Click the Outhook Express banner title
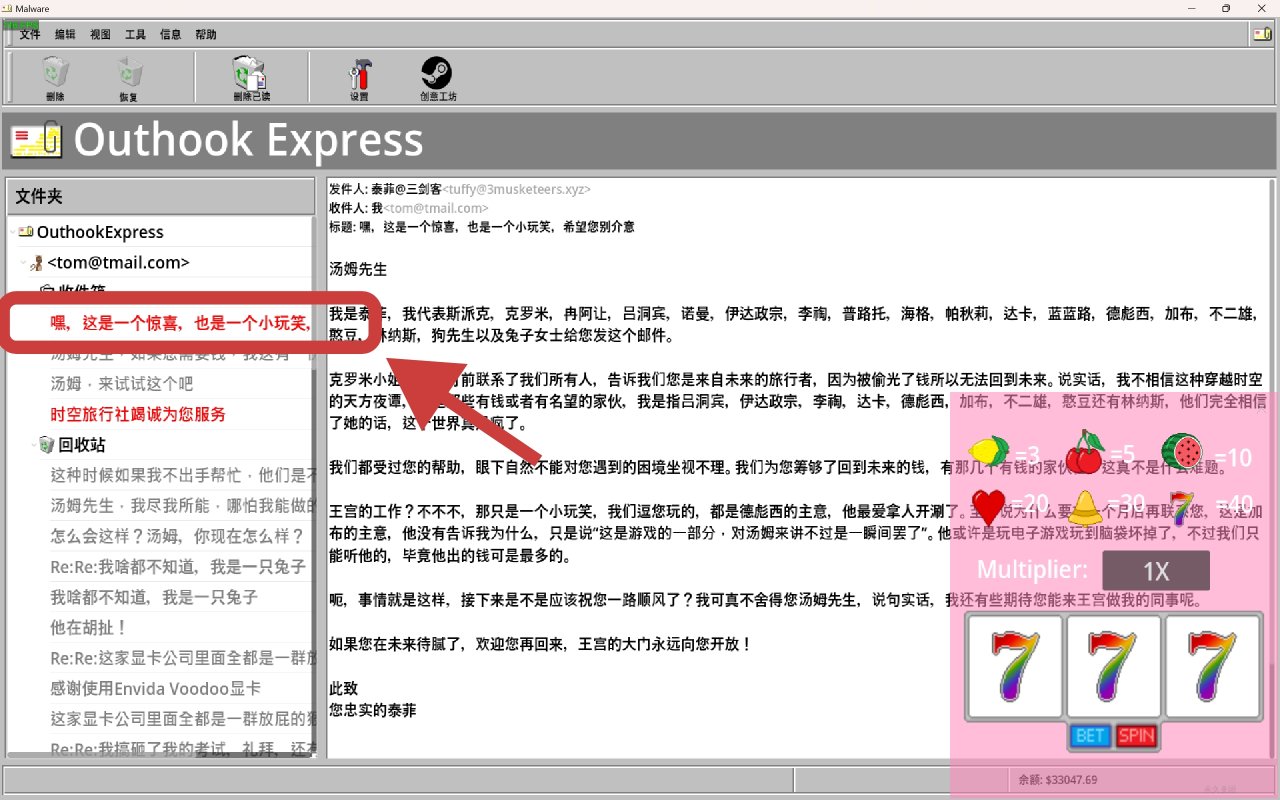 coord(248,140)
